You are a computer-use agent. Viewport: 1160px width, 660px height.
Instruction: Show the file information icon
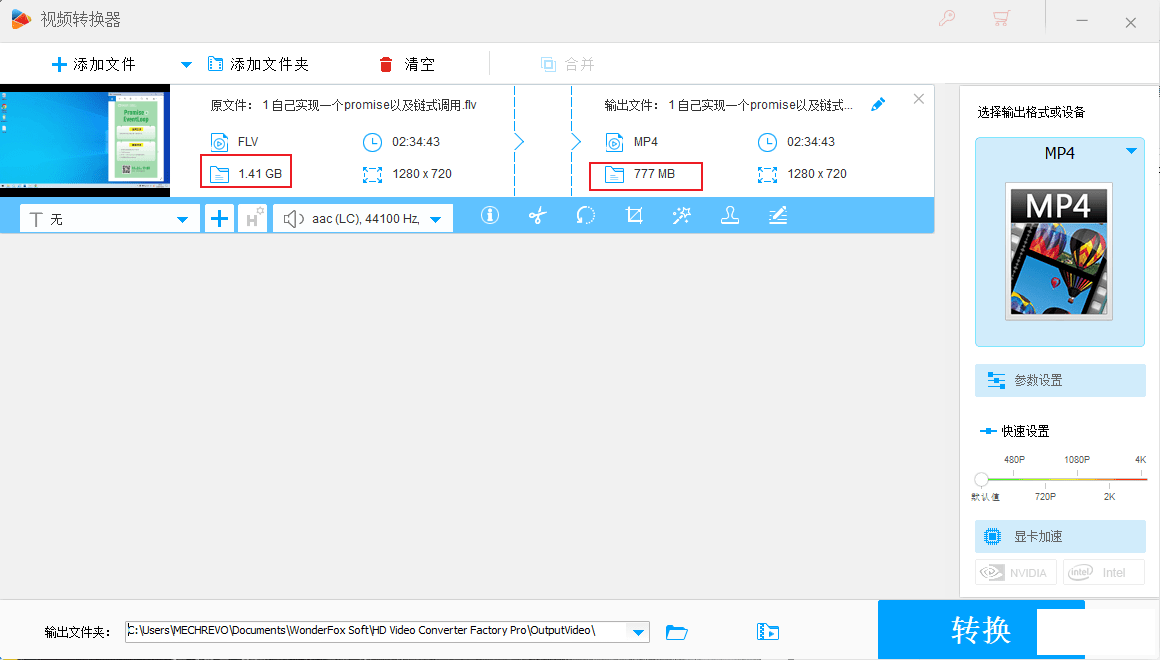(x=490, y=215)
